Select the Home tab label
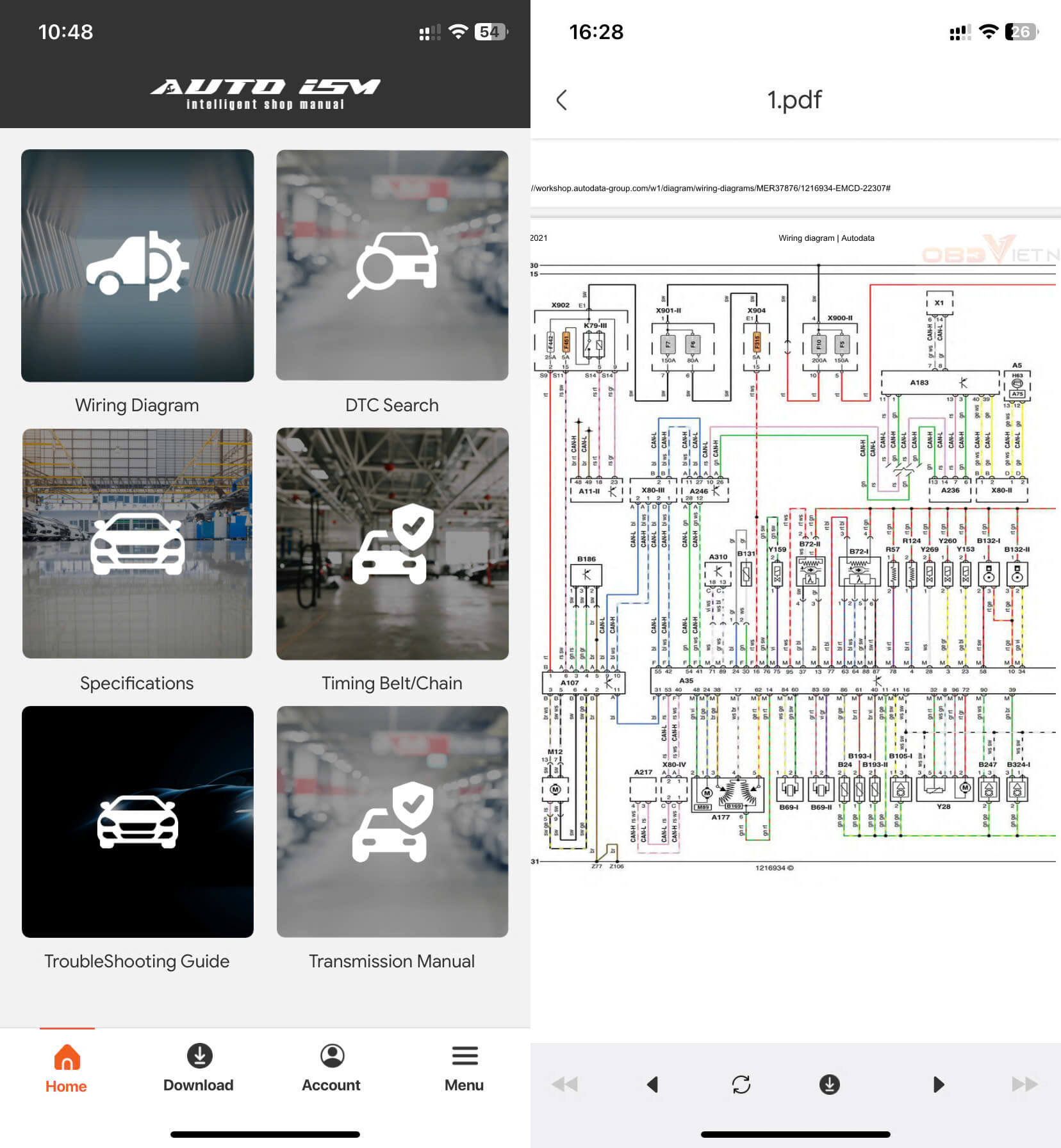Viewport: 1061px width, 1148px height. pyautogui.click(x=66, y=1085)
